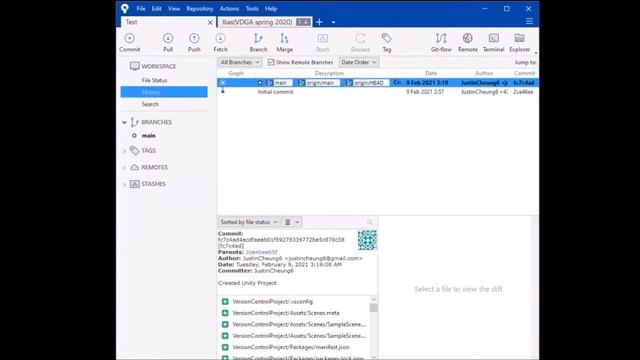Open the Explorer toolbar icon
The width and height of the screenshot is (640, 360).
click(x=520, y=42)
